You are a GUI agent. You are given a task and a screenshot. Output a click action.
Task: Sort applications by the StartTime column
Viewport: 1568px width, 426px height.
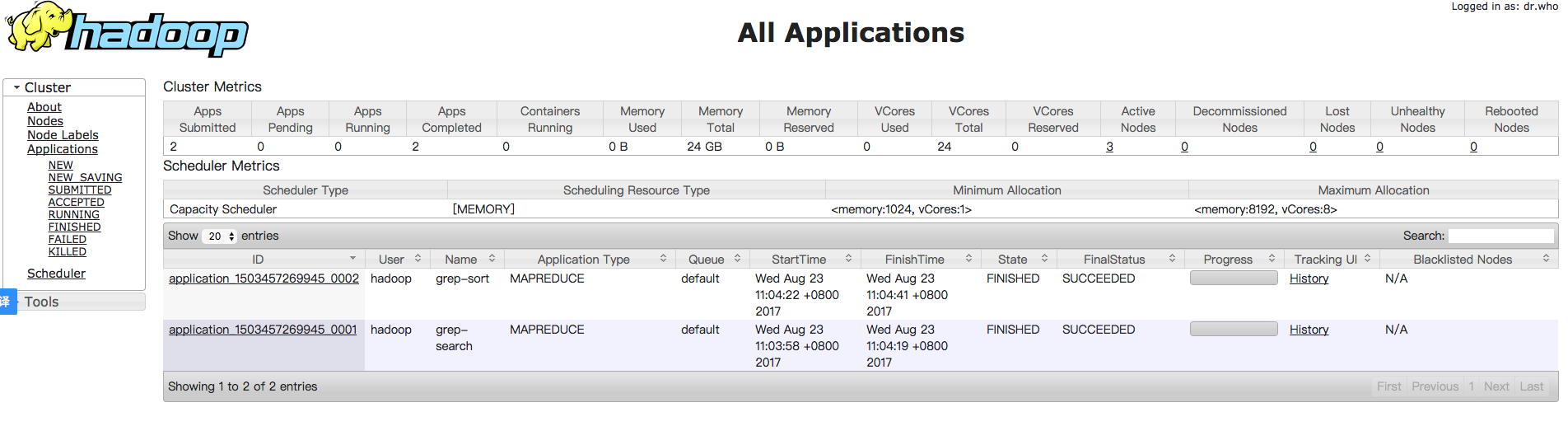(x=848, y=259)
